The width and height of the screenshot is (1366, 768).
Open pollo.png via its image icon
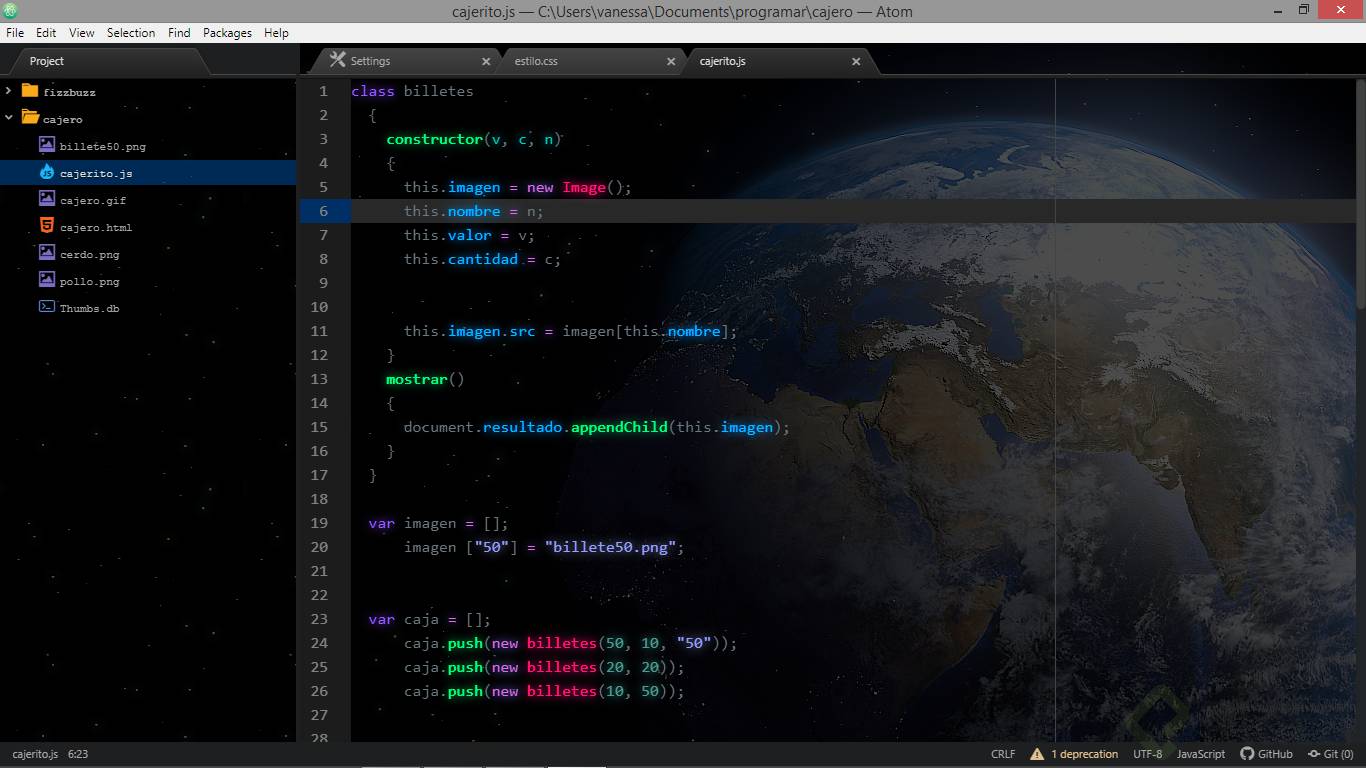point(47,280)
